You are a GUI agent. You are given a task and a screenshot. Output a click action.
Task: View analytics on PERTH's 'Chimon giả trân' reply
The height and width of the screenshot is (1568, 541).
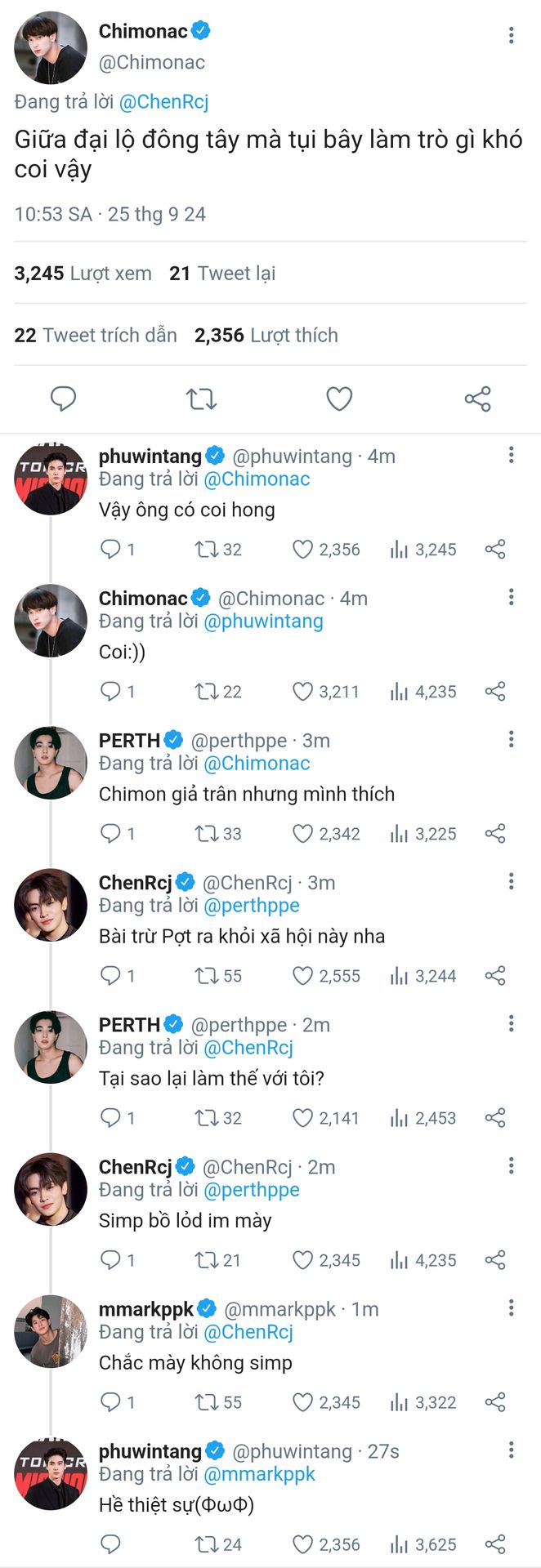coord(423,834)
